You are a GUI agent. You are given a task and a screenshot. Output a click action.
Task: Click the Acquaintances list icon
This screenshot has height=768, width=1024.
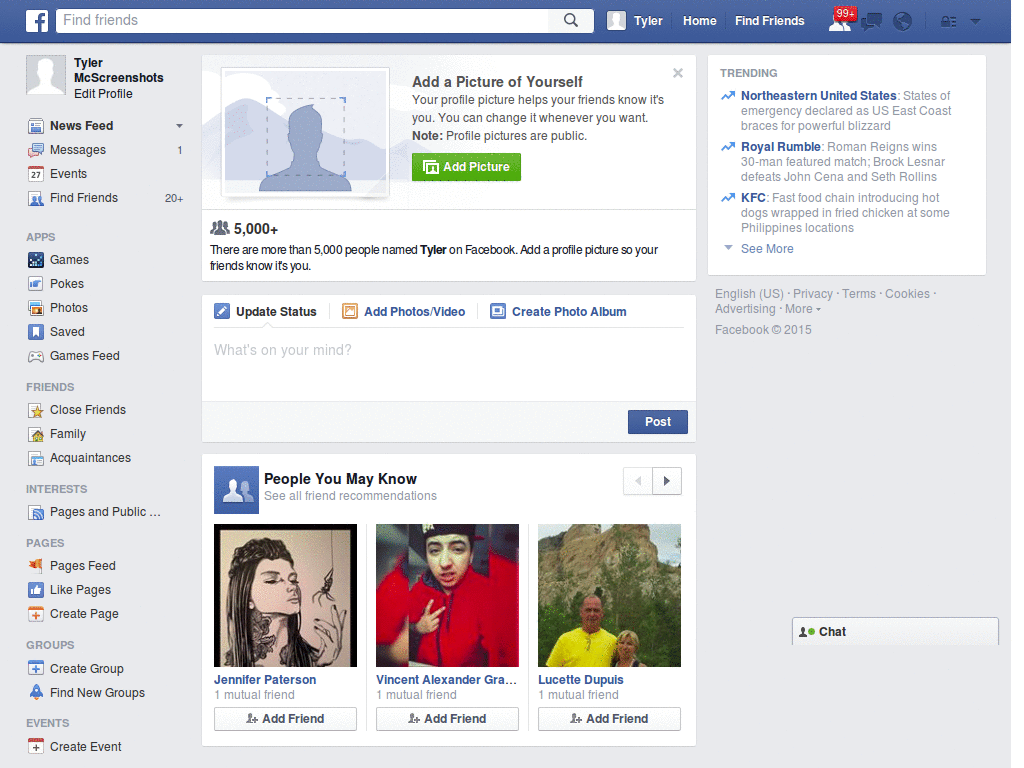36,458
